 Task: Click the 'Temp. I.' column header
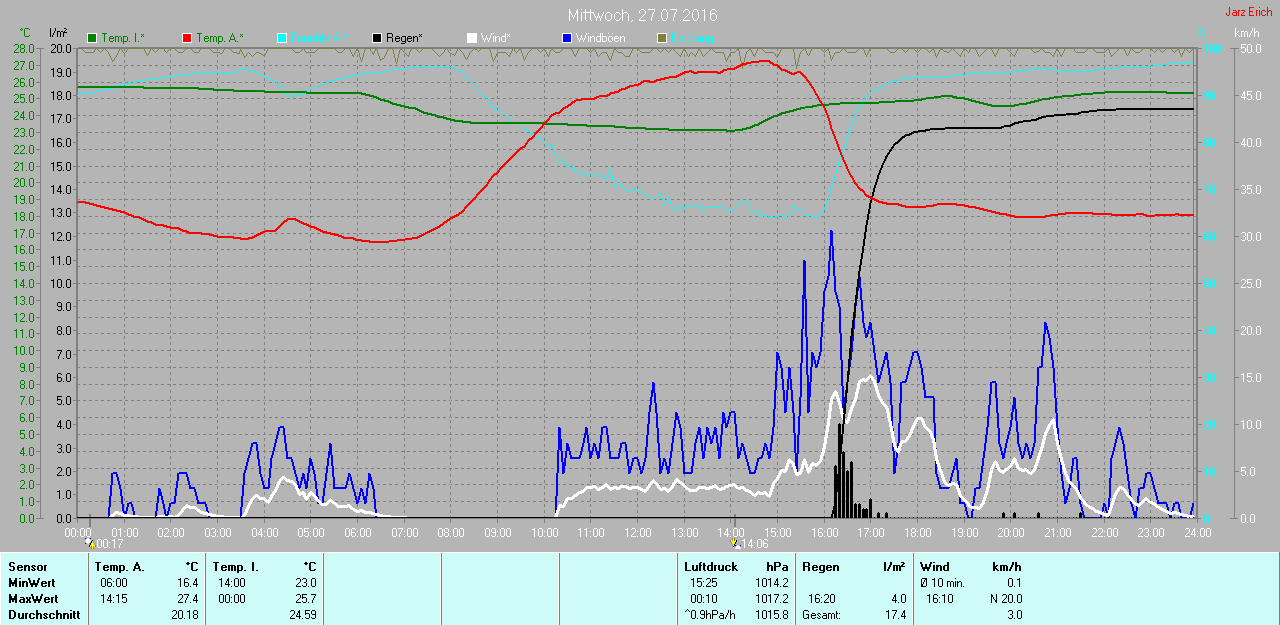(x=235, y=567)
